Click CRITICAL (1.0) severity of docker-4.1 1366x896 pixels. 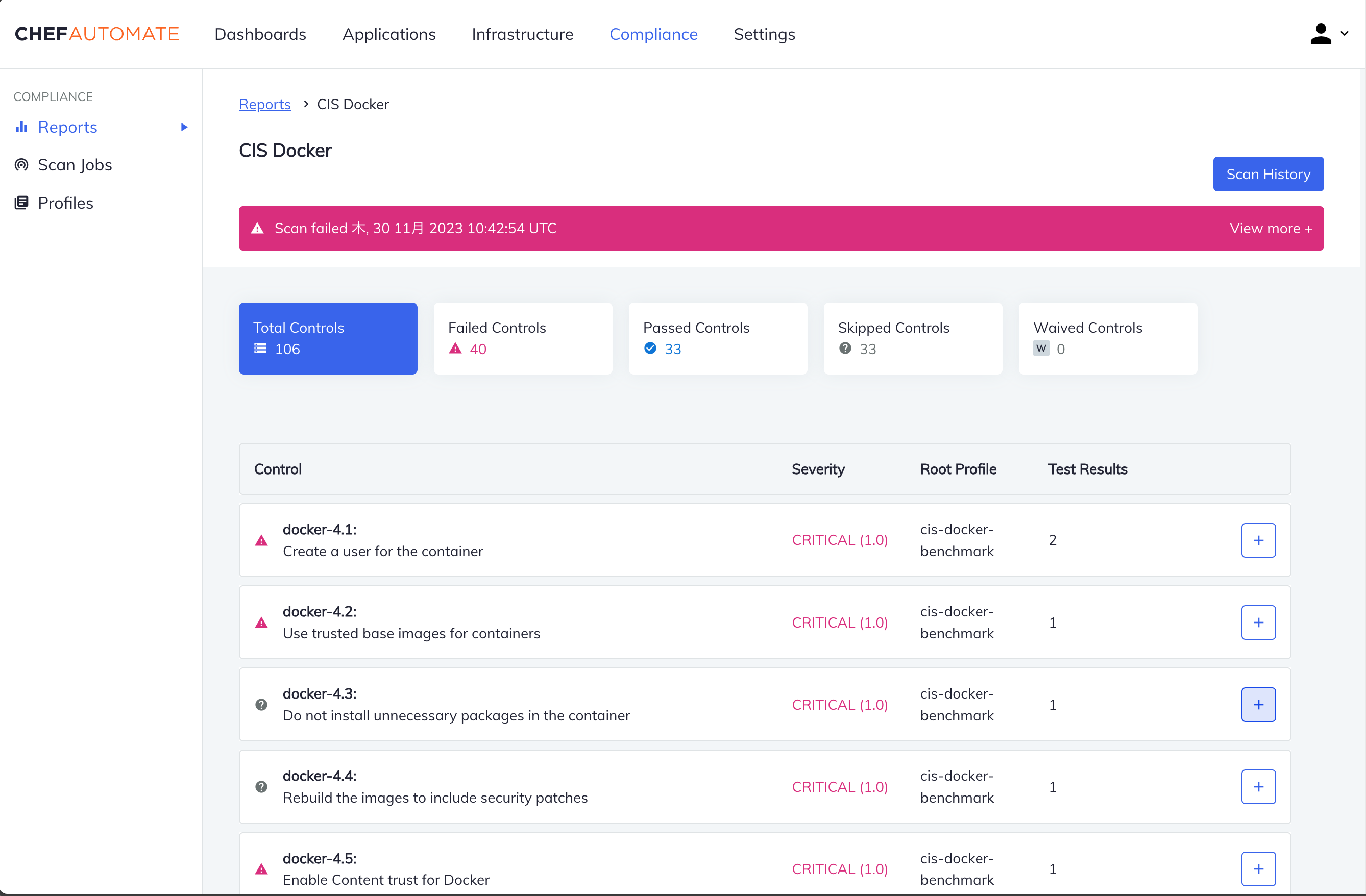840,540
